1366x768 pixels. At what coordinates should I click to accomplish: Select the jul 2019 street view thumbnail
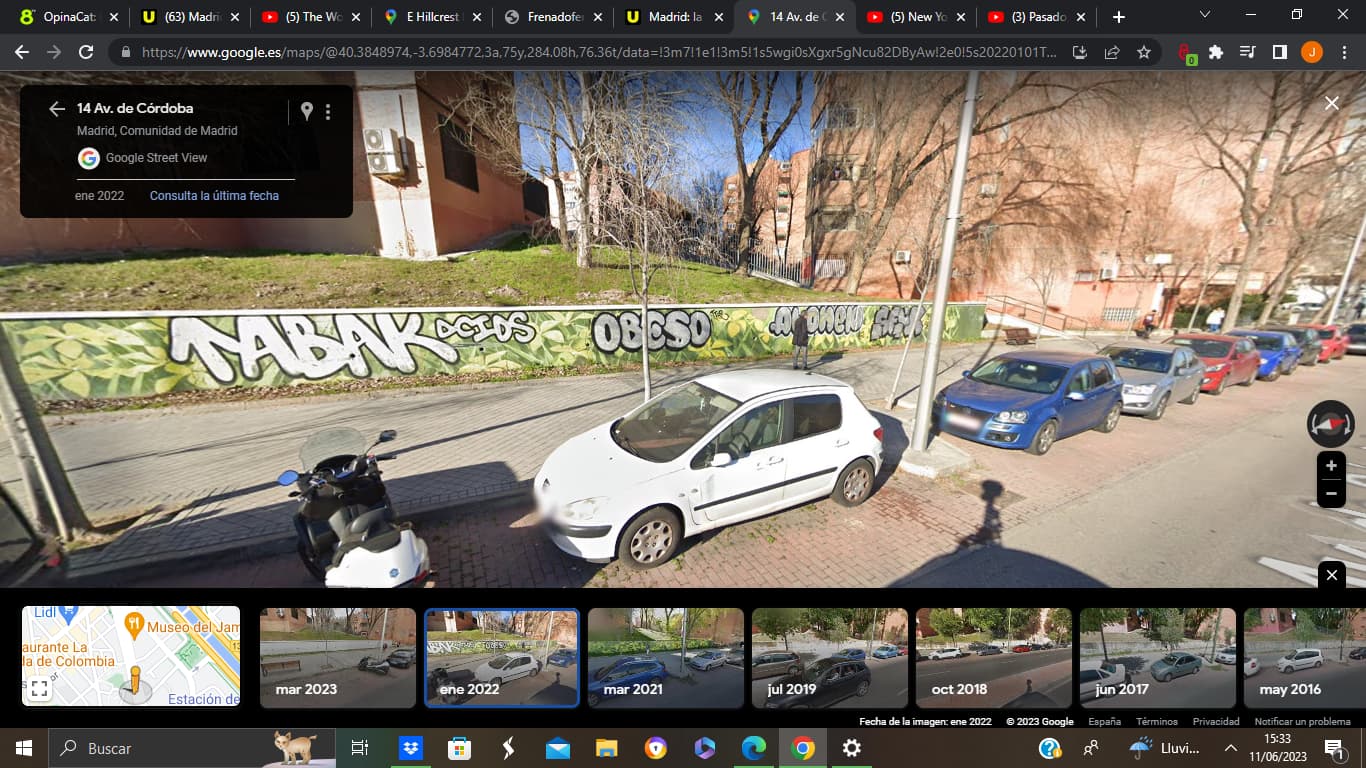click(829, 657)
